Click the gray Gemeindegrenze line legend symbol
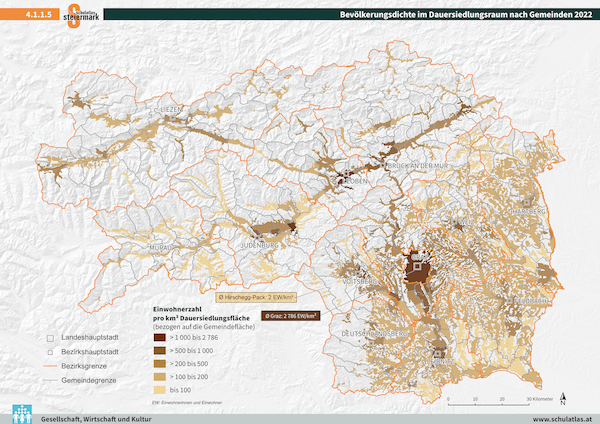This screenshot has width=600, height=424. click(50, 380)
